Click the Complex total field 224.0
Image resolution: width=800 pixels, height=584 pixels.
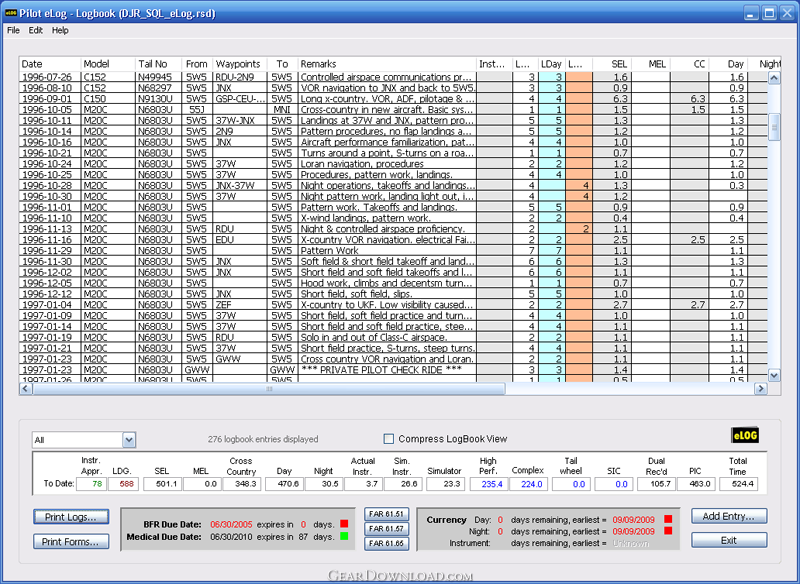(528, 484)
